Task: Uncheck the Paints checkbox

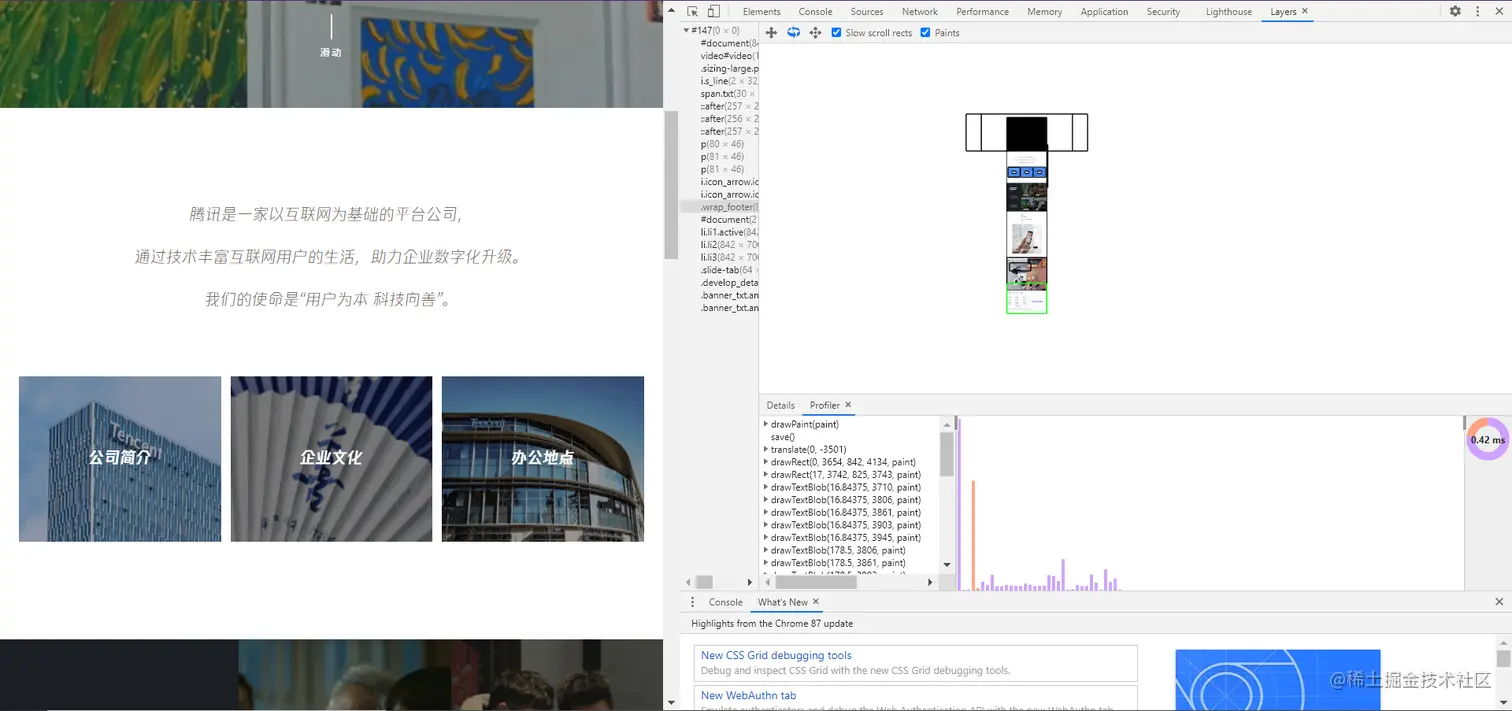Action: point(925,33)
